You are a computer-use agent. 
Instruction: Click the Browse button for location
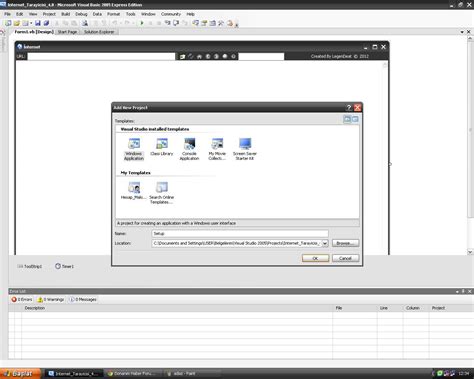point(345,243)
